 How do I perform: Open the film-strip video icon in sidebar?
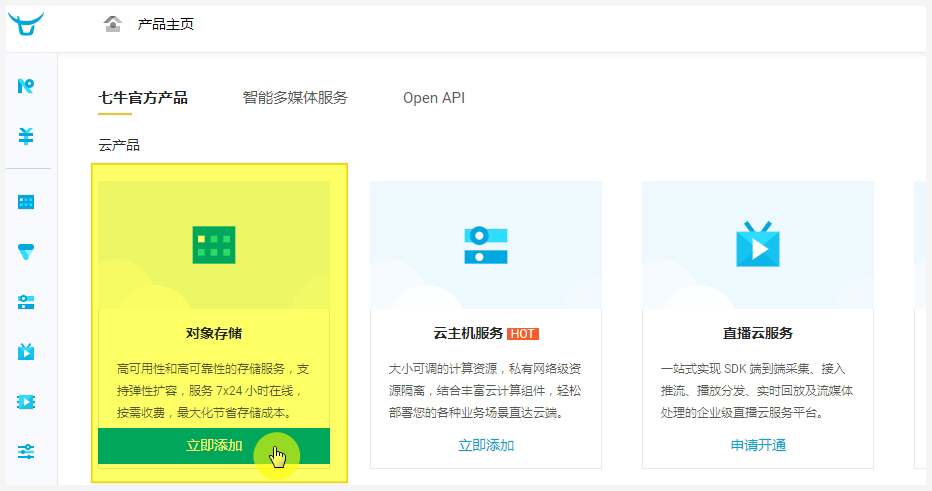click(x=26, y=402)
